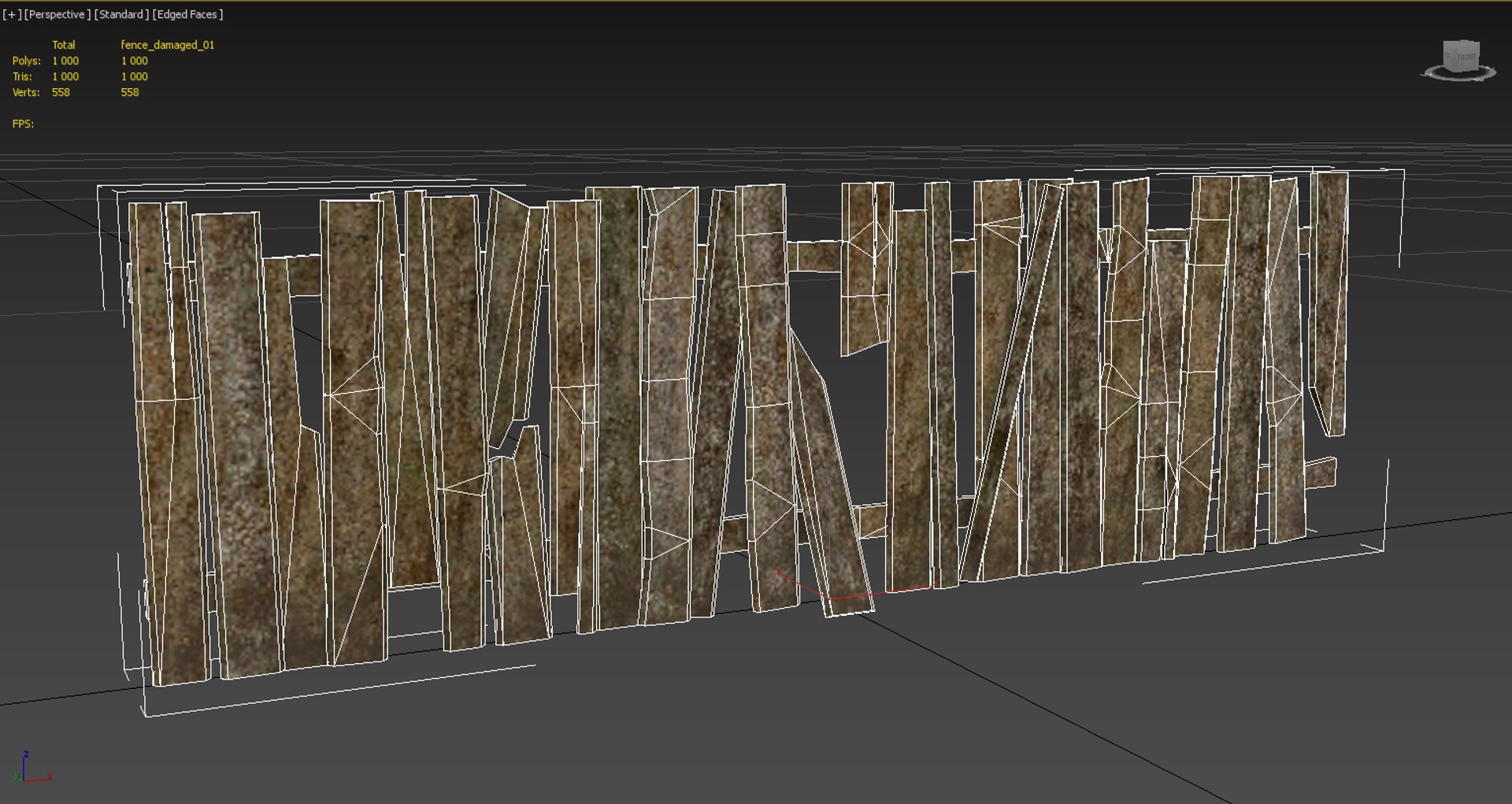This screenshot has height=804, width=1512.
Task: Click the FPS statistics label
Action: coord(23,124)
